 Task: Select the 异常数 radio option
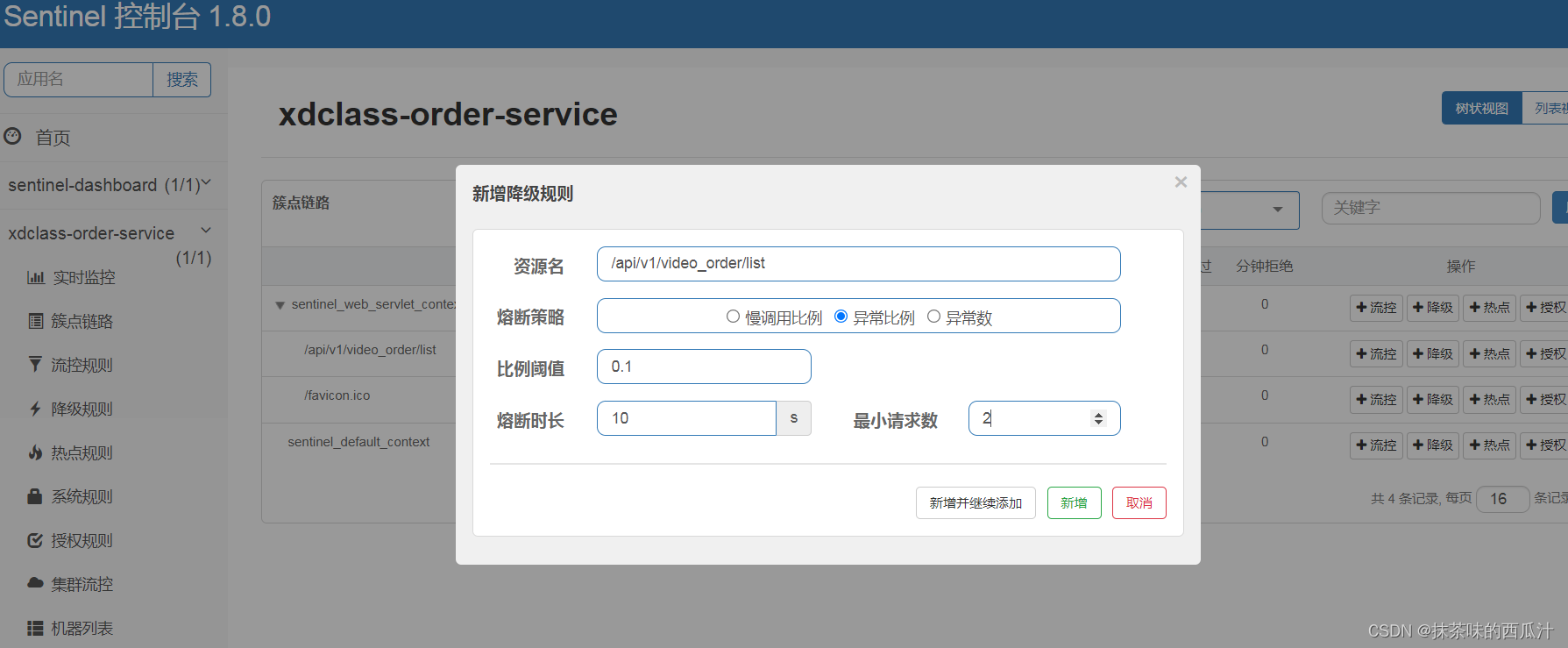pyautogui.click(x=933, y=317)
